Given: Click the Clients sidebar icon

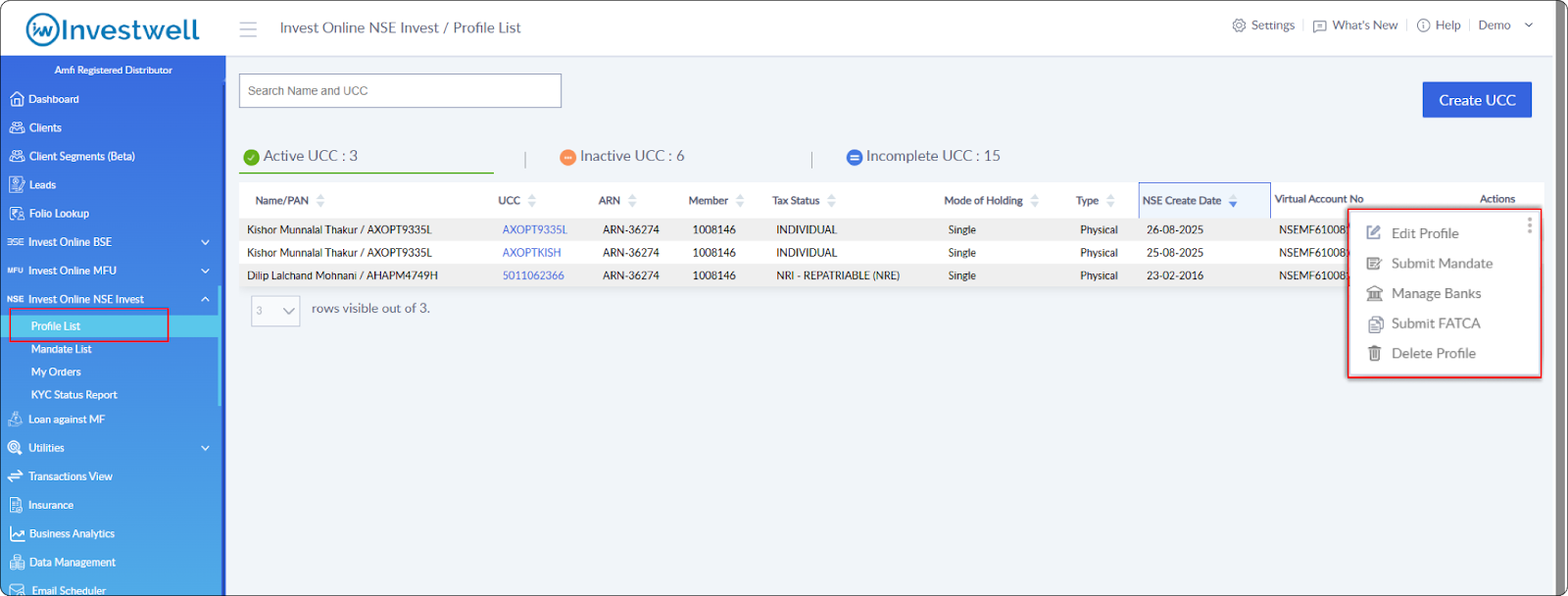Looking at the screenshot, I should (x=17, y=127).
